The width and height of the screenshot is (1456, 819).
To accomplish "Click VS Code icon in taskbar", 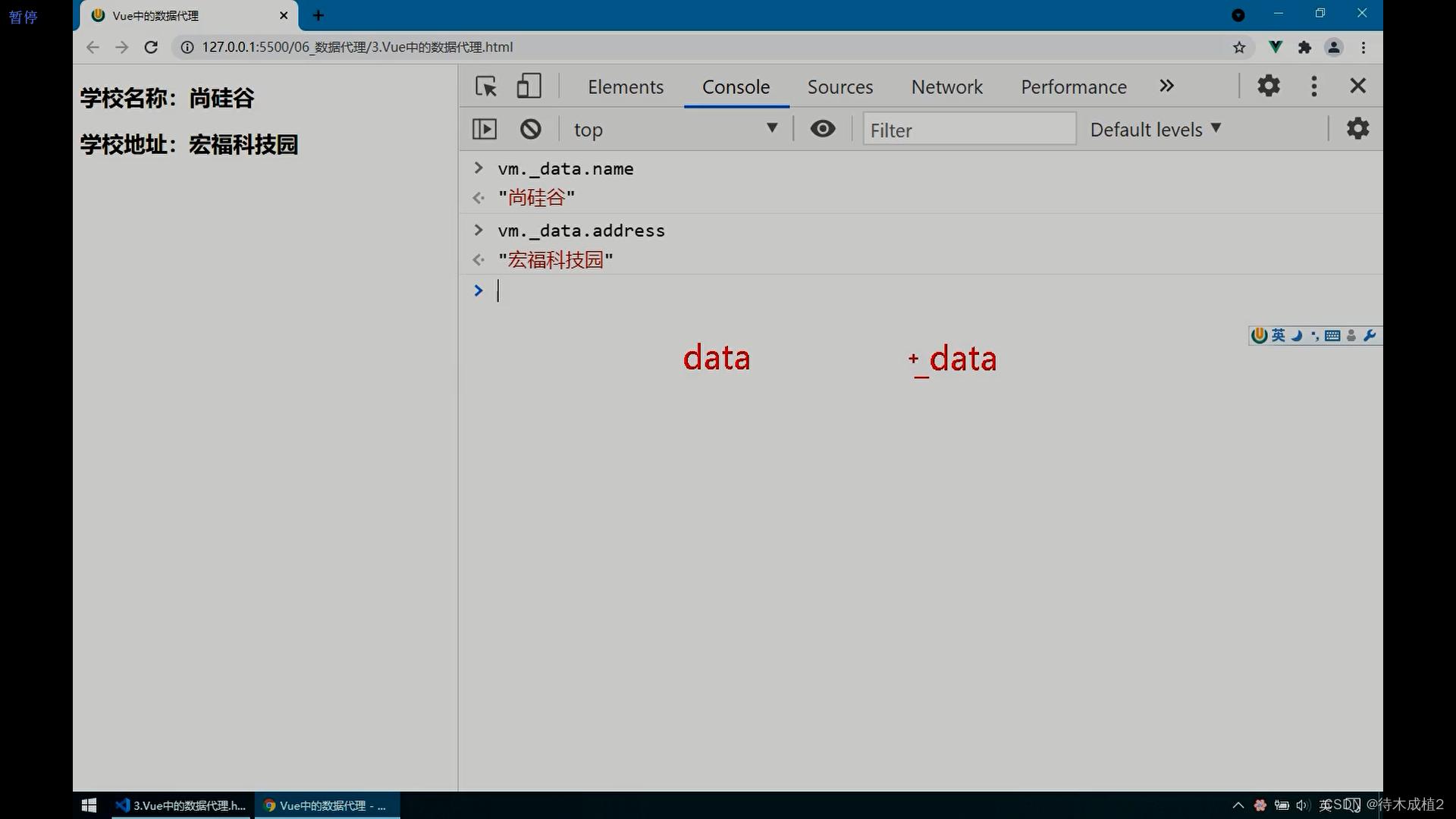I will 120,805.
